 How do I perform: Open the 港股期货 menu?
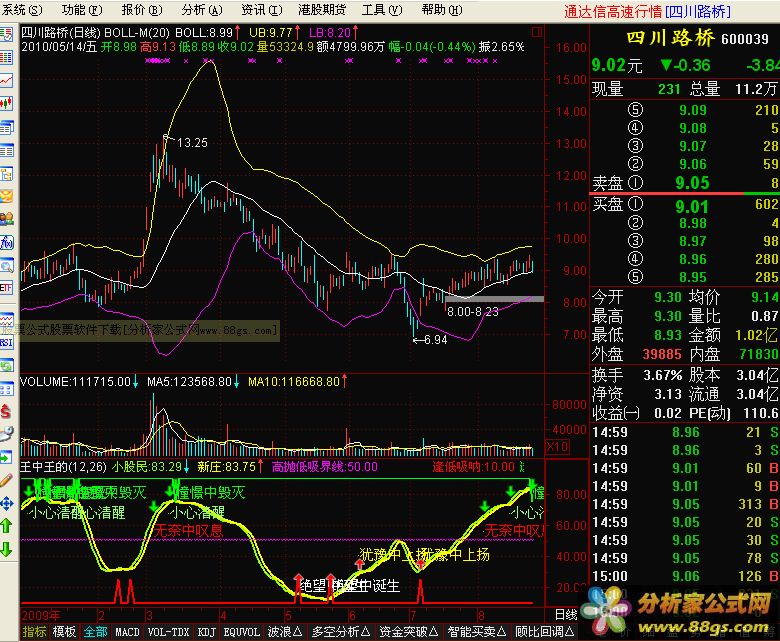point(322,10)
